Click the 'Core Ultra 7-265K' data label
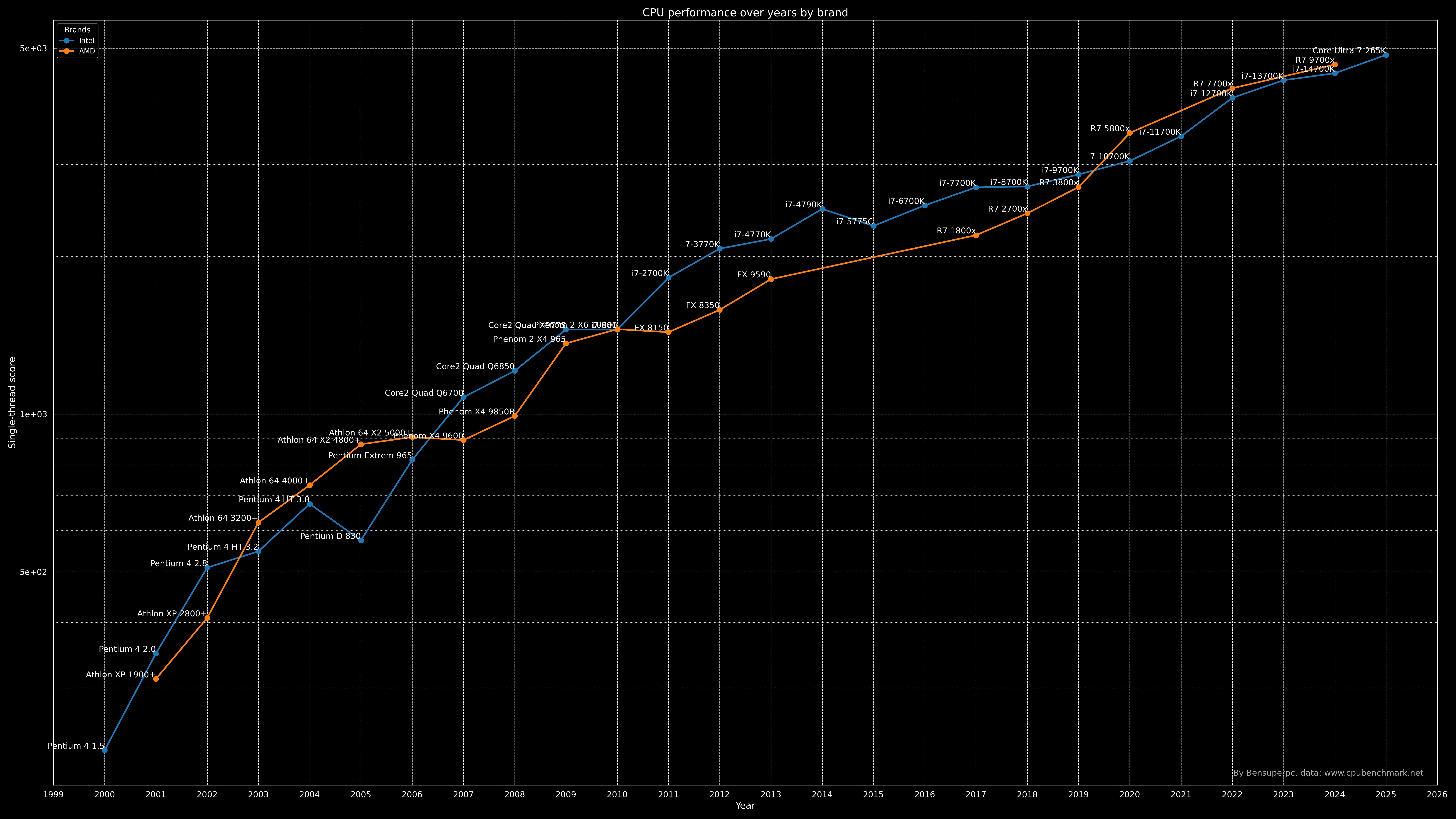The height and width of the screenshot is (819, 1456). click(1349, 51)
